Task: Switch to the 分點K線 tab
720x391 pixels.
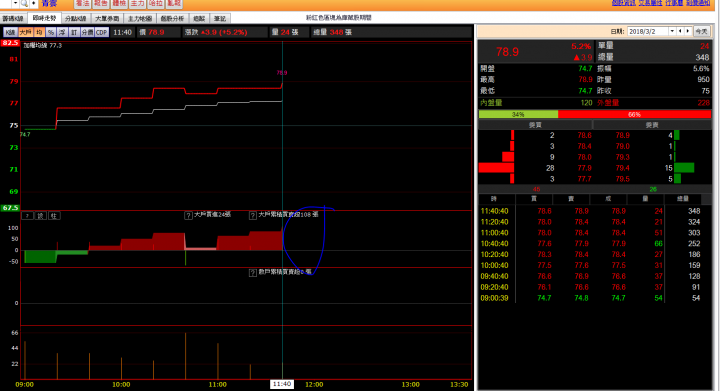Action: (x=76, y=19)
